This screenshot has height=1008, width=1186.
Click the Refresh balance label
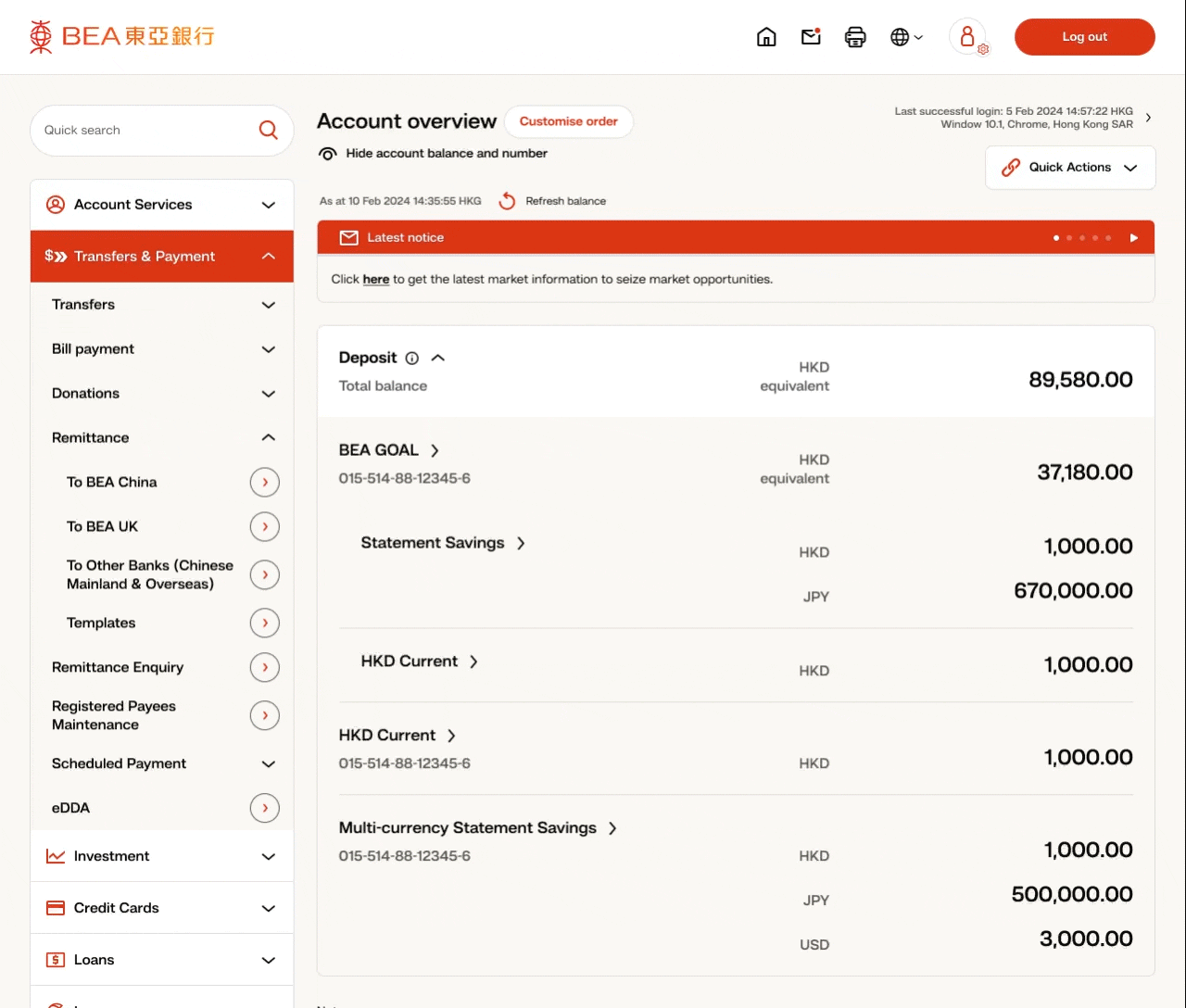pyautogui.click(x=565, y=201)
